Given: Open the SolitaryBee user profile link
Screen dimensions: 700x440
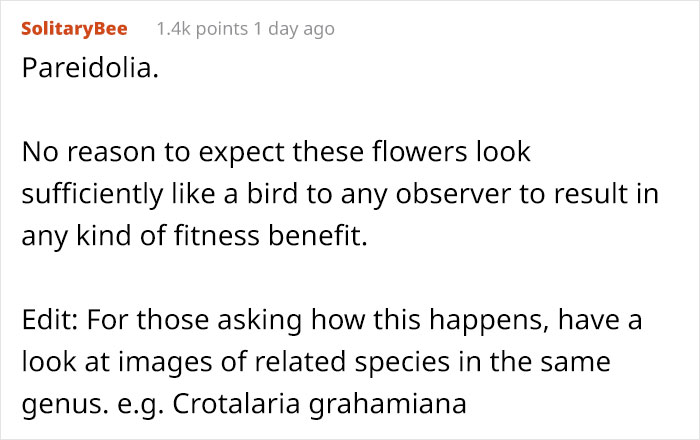Looking at the screenshot, I should coord(75,29).
